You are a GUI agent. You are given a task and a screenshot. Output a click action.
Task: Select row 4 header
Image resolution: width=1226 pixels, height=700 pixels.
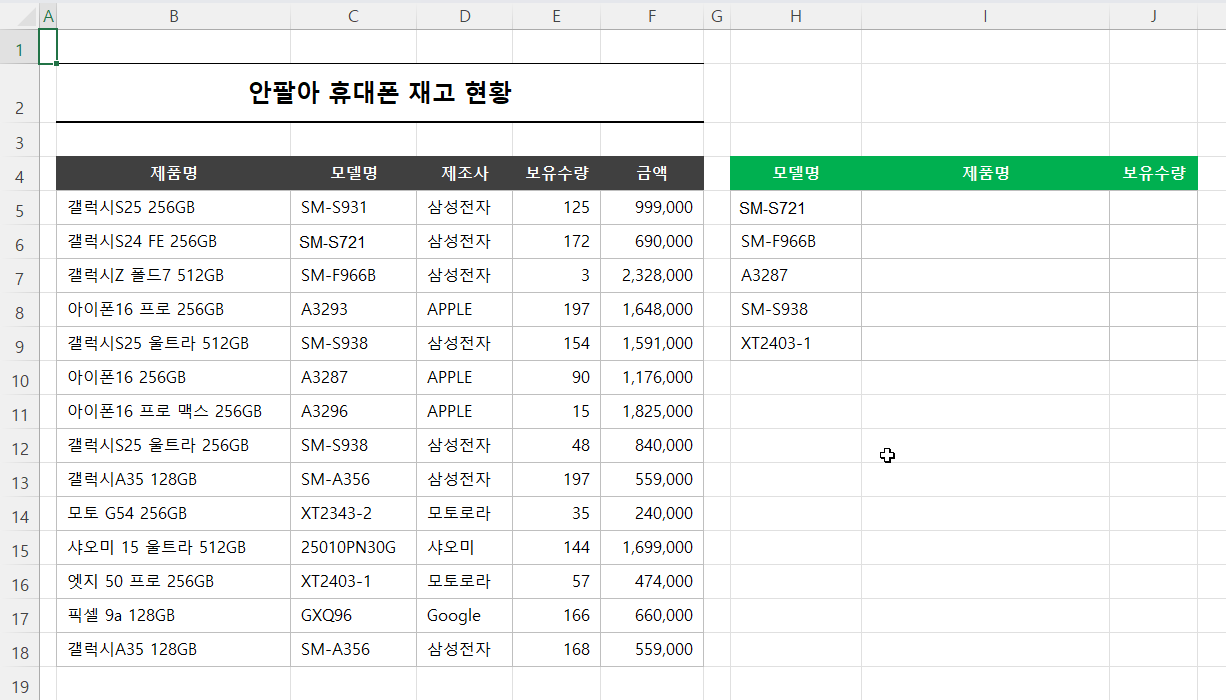[20, 174]
